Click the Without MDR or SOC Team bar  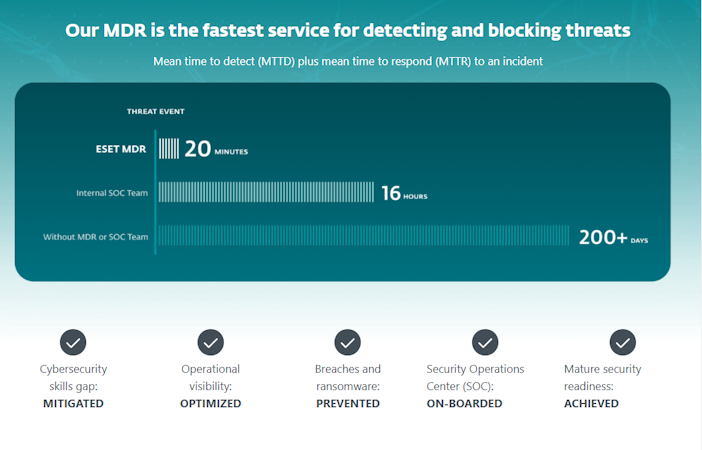(x=365, y=236)
